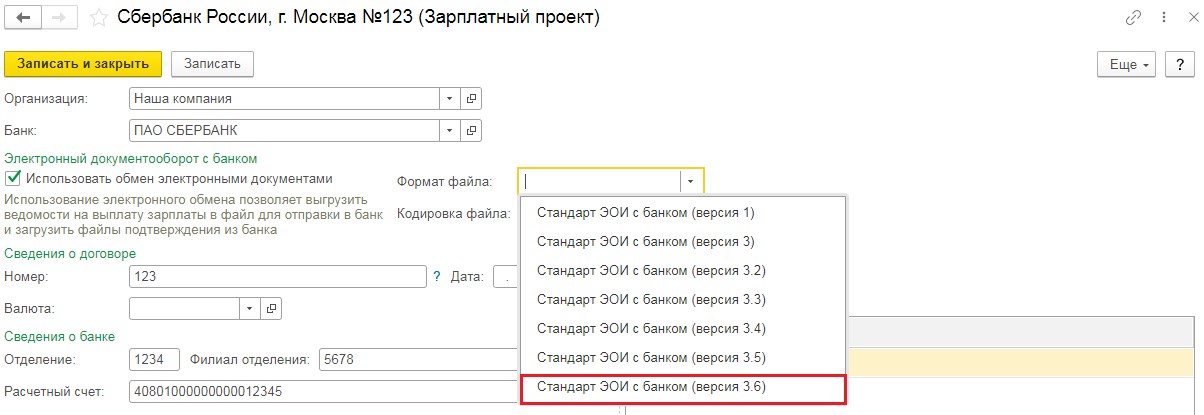Open the More (Еще) actions button
This screenshot has width=1204, height=415.
coord(1127,64)
